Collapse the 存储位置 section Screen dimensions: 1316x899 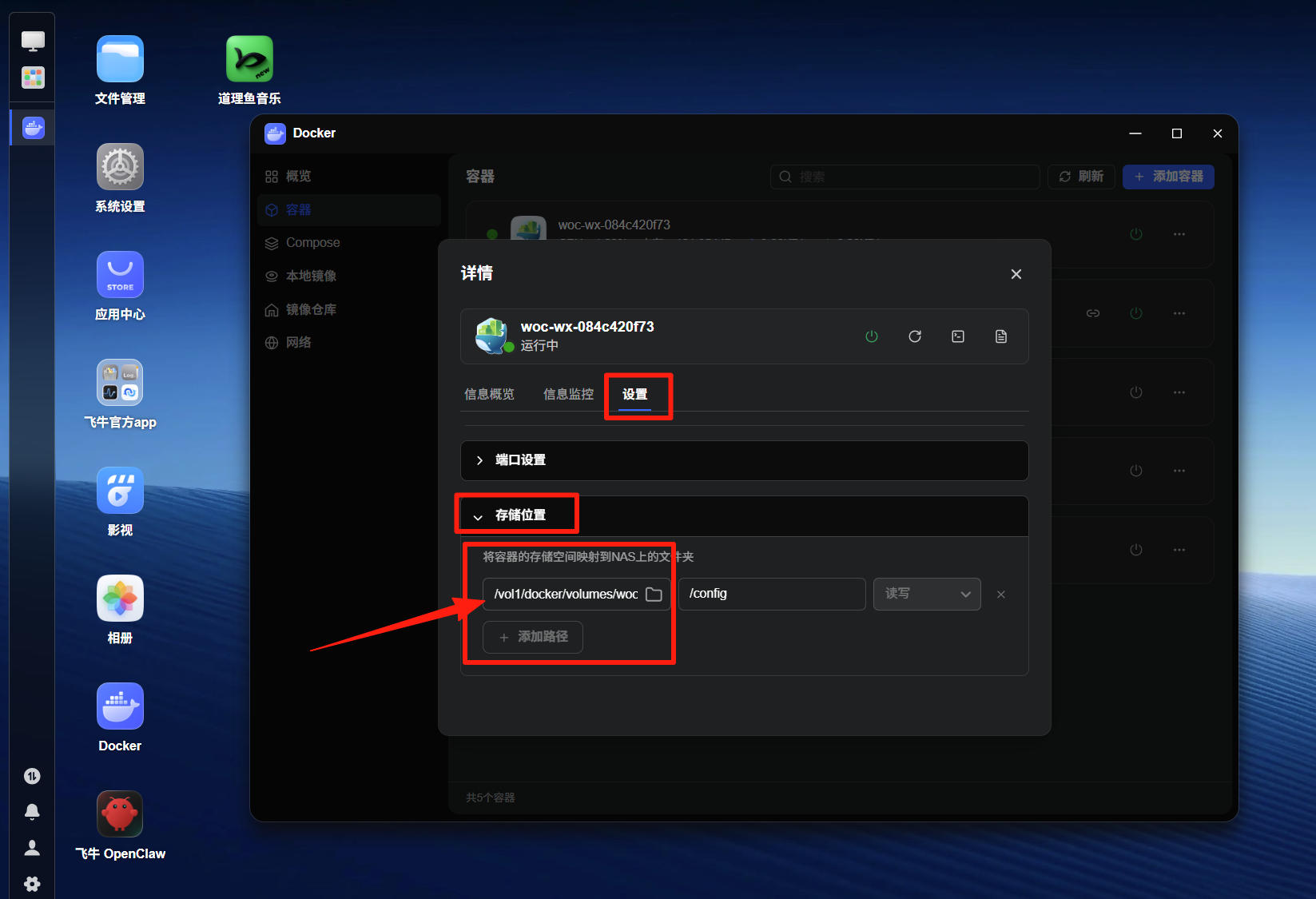coord(745,515)
